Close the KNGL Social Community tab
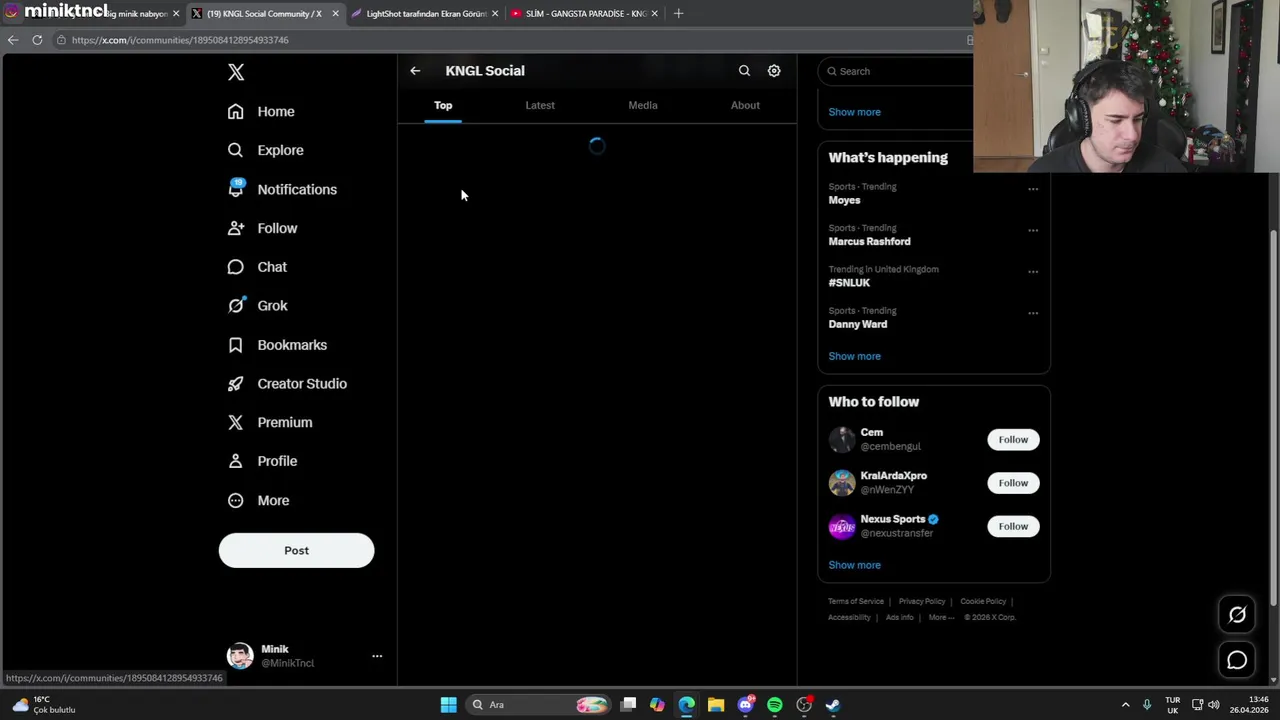This screenshot has width=1280, height=720. pos(335,14)
